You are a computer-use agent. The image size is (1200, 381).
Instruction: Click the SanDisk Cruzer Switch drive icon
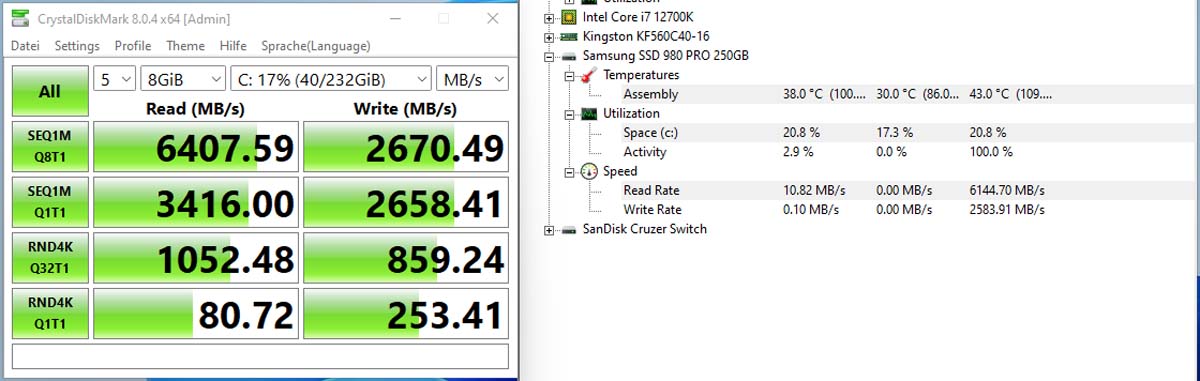(568, 229)
